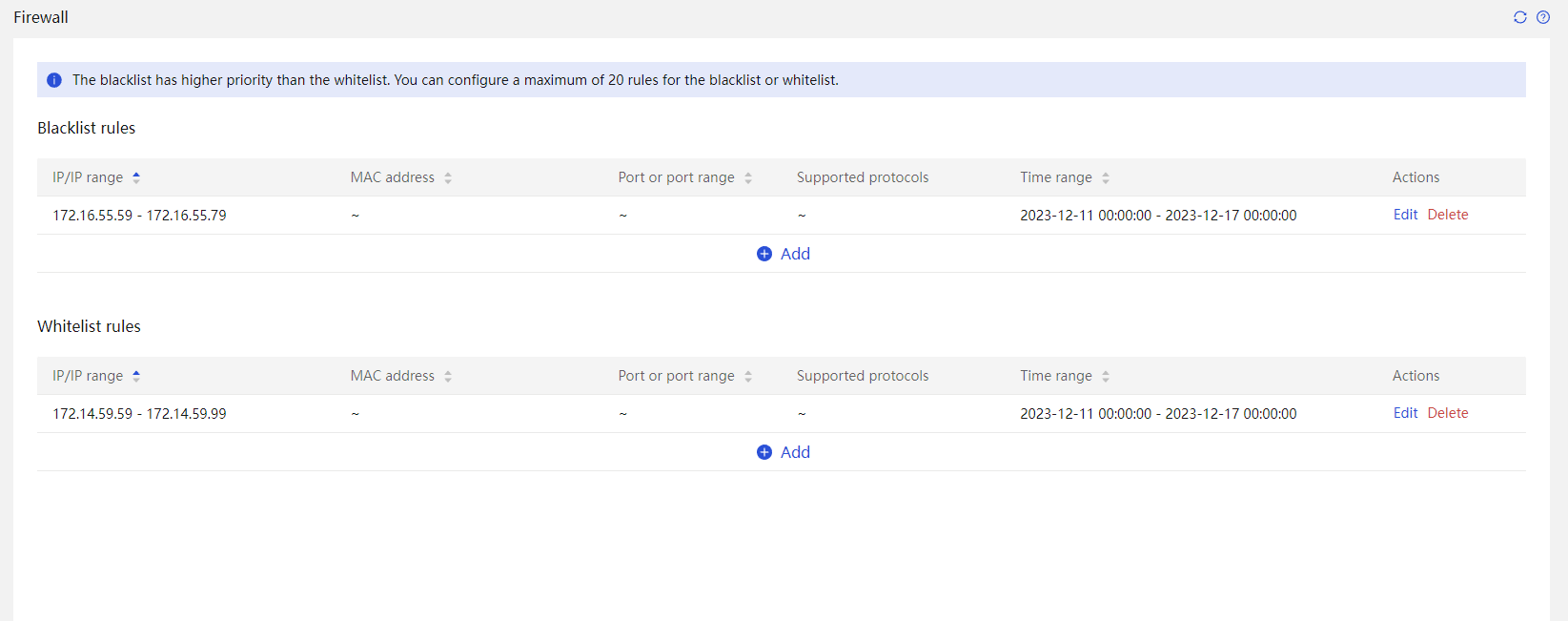Click the info icon in blue banner
The height and width of the screenshot is (621, 1568).
(54, 80)
